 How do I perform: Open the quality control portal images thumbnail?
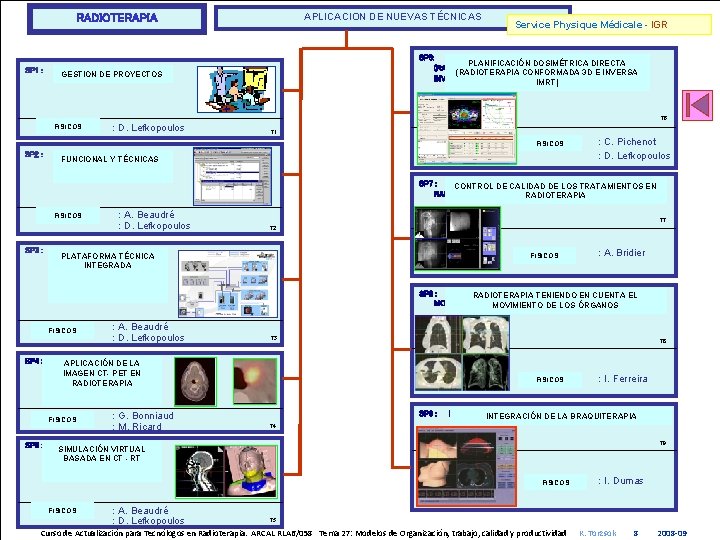(x=457, y=238)
